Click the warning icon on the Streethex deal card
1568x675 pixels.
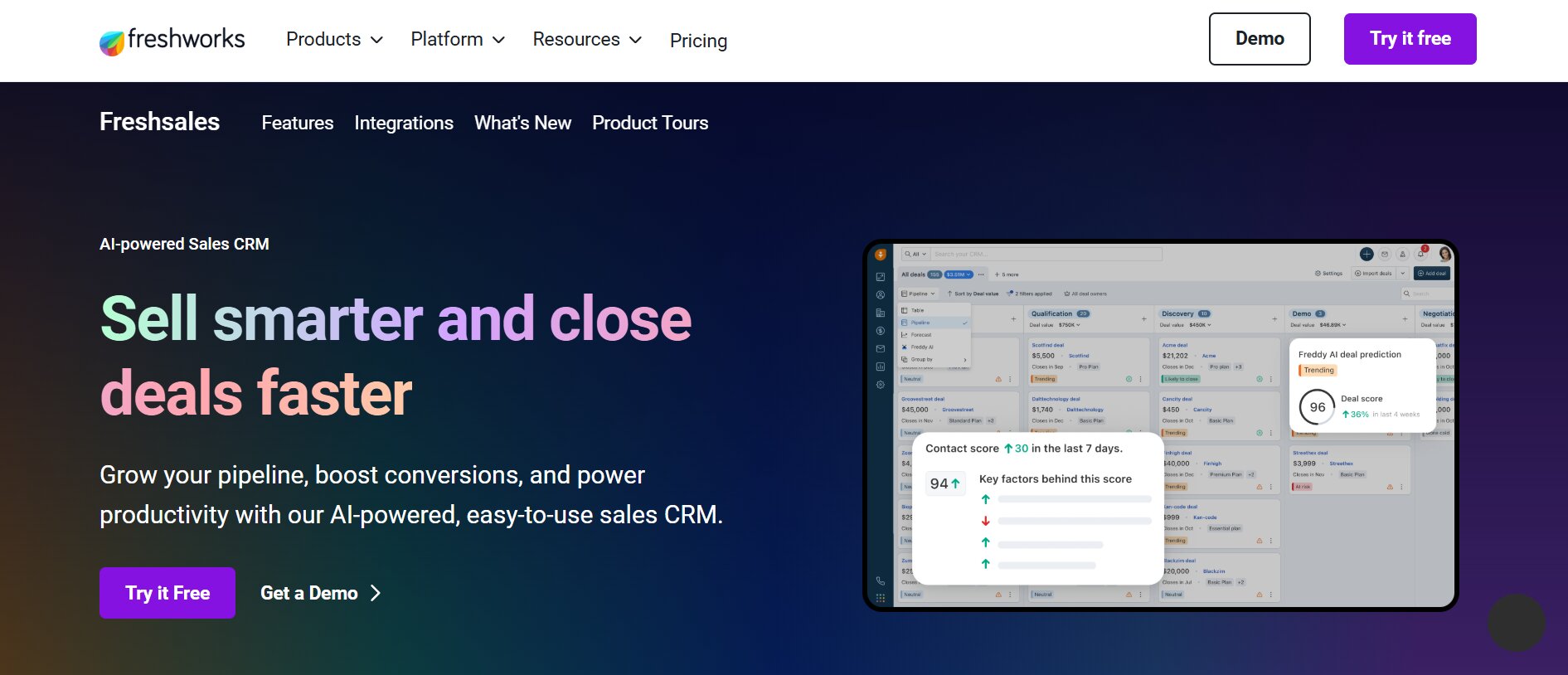point(1390,487)
